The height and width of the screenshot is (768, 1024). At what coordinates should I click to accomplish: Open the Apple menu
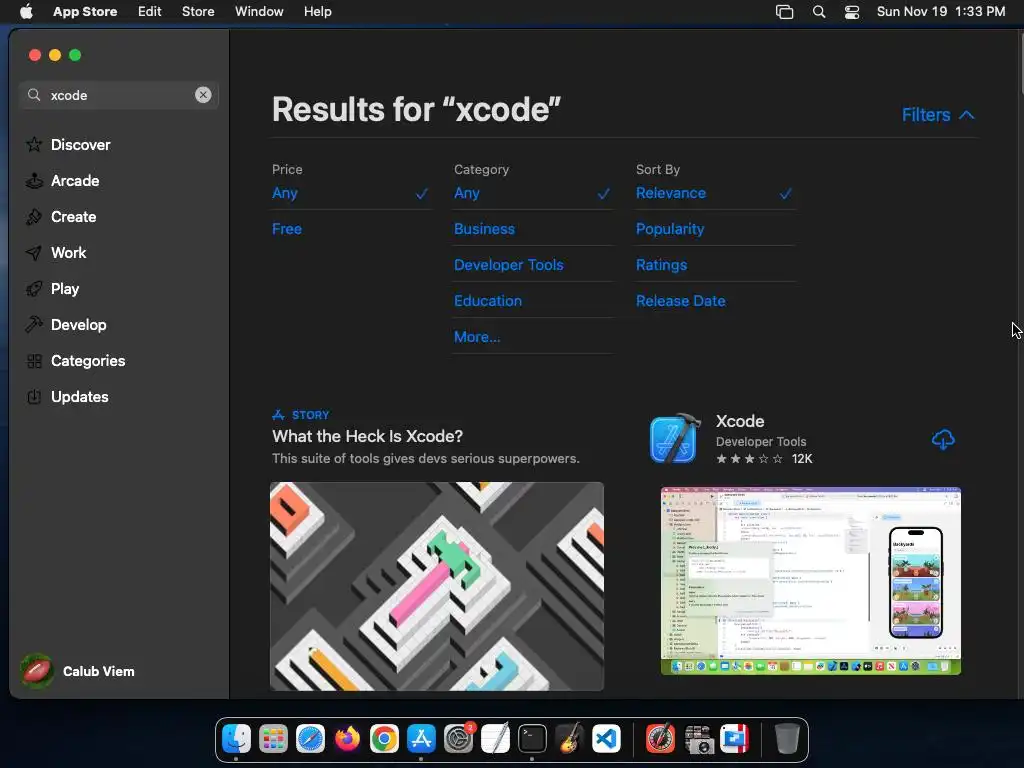click(26, 12)
